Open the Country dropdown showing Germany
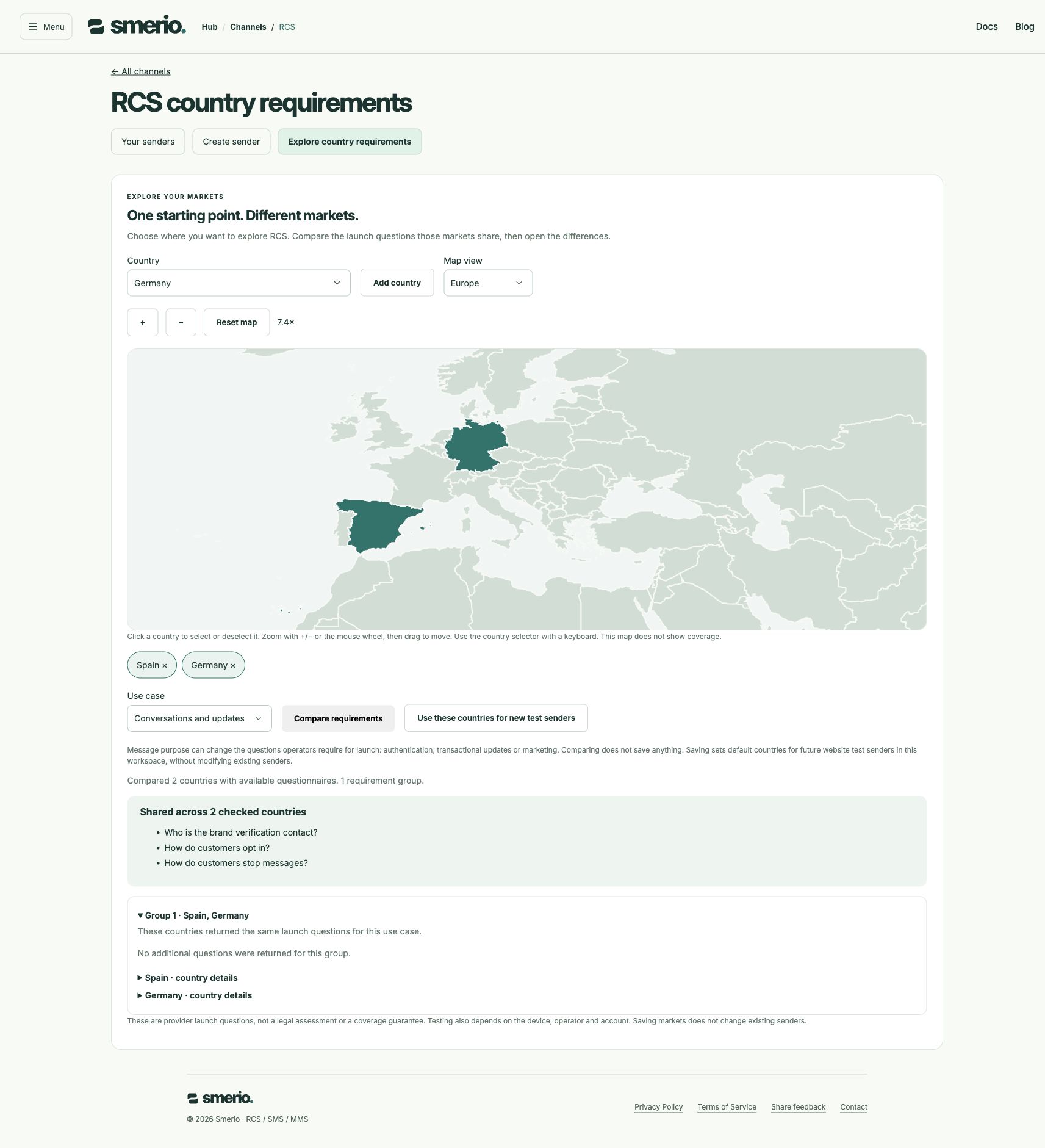 pos(239,283)
